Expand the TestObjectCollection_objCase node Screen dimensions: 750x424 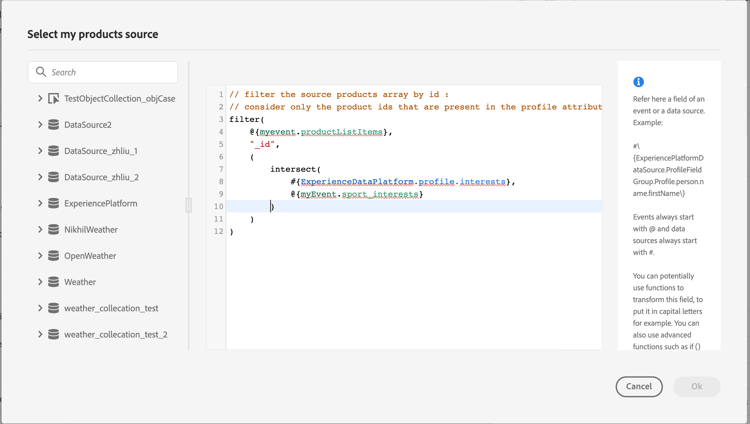pyautogui.click(x=40, y=99)
